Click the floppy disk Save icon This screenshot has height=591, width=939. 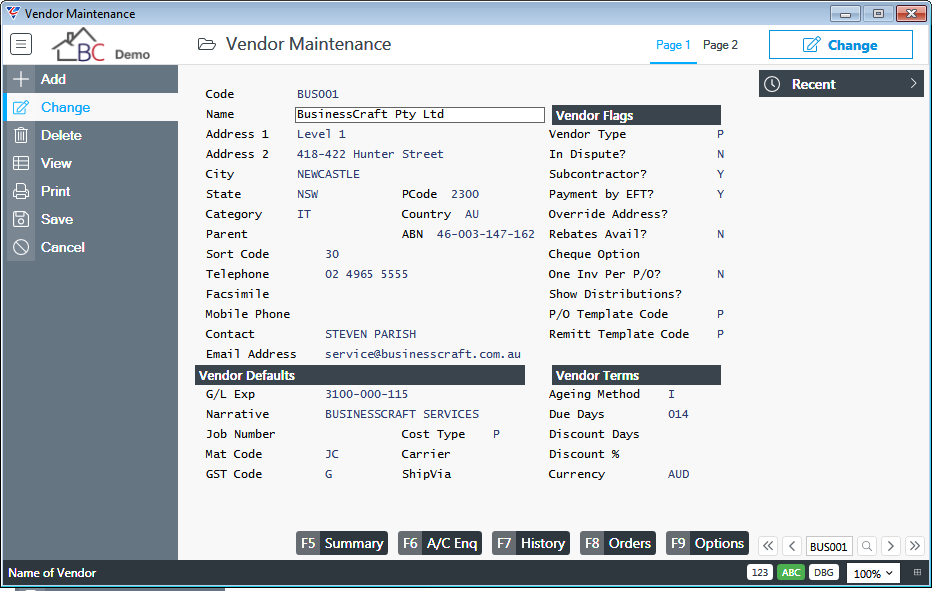pyautogui.click(x=21, y=219)
